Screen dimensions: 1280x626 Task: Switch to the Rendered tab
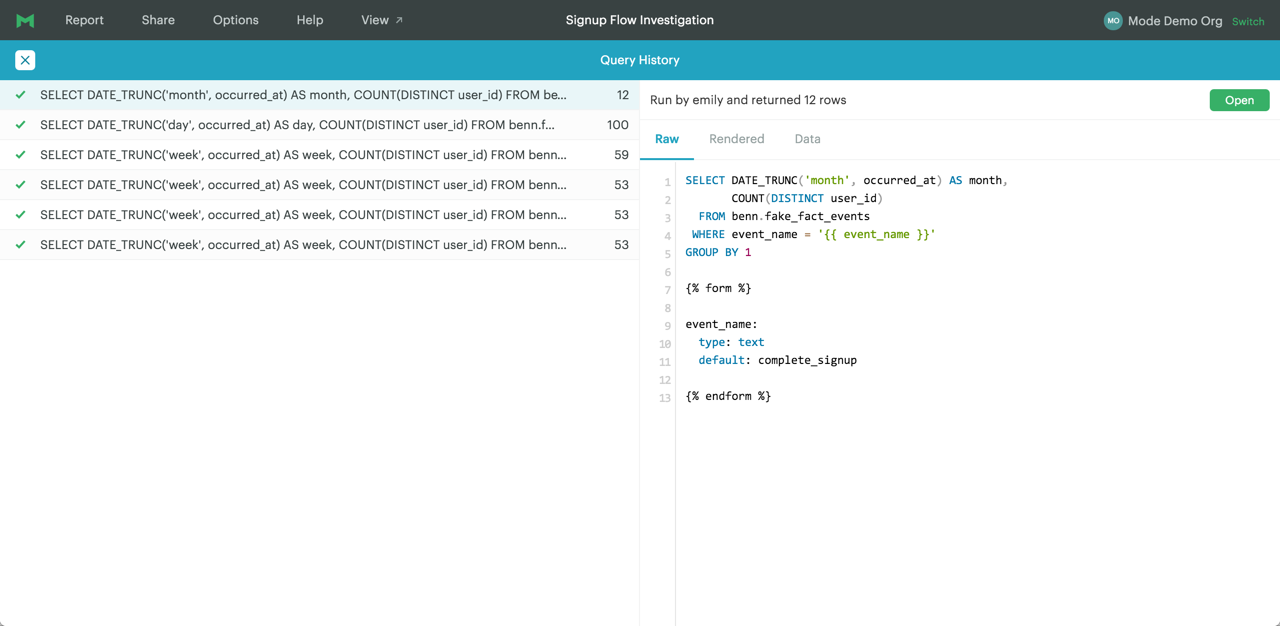tap(737, 139)
